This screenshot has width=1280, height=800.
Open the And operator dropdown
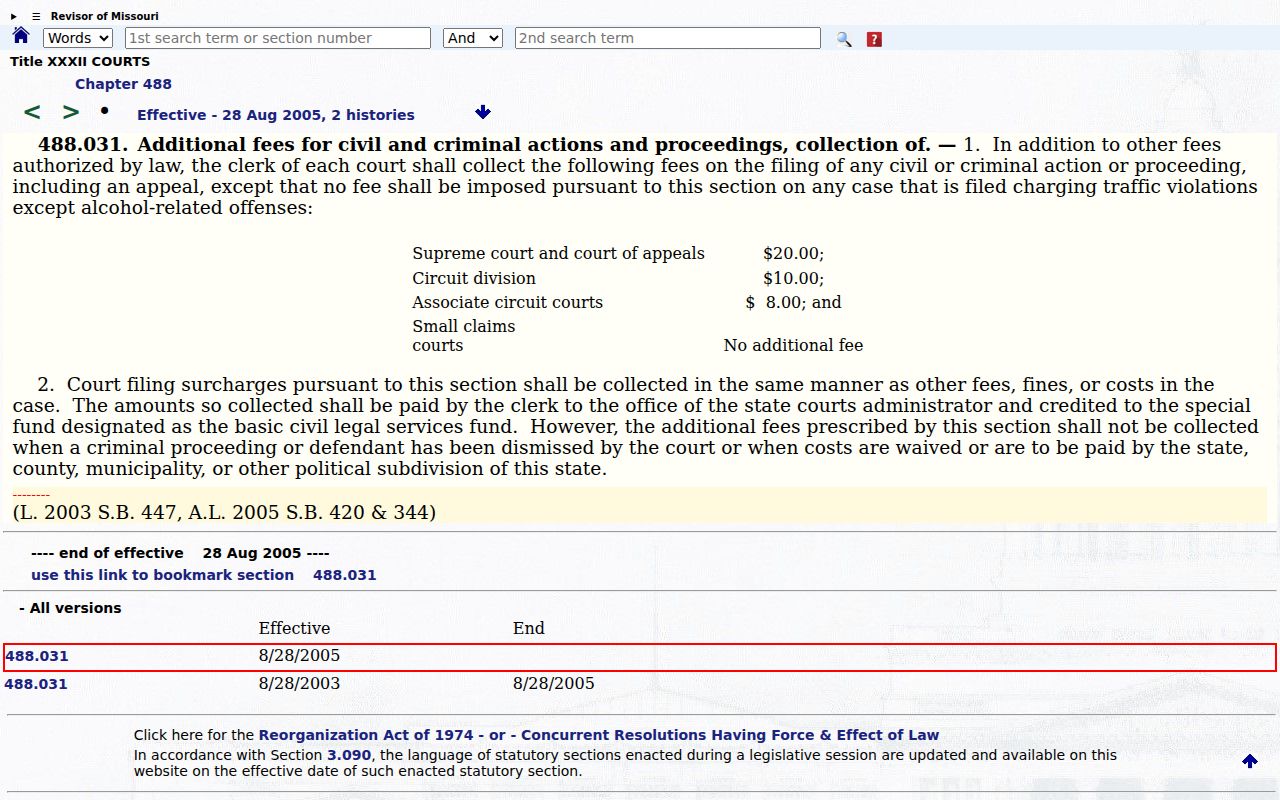(x=473, y=38)
